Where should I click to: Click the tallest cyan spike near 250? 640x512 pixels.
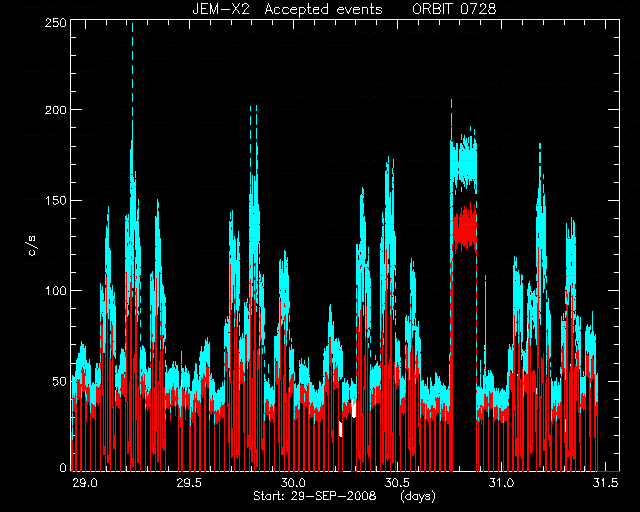[x=132, y=82]
